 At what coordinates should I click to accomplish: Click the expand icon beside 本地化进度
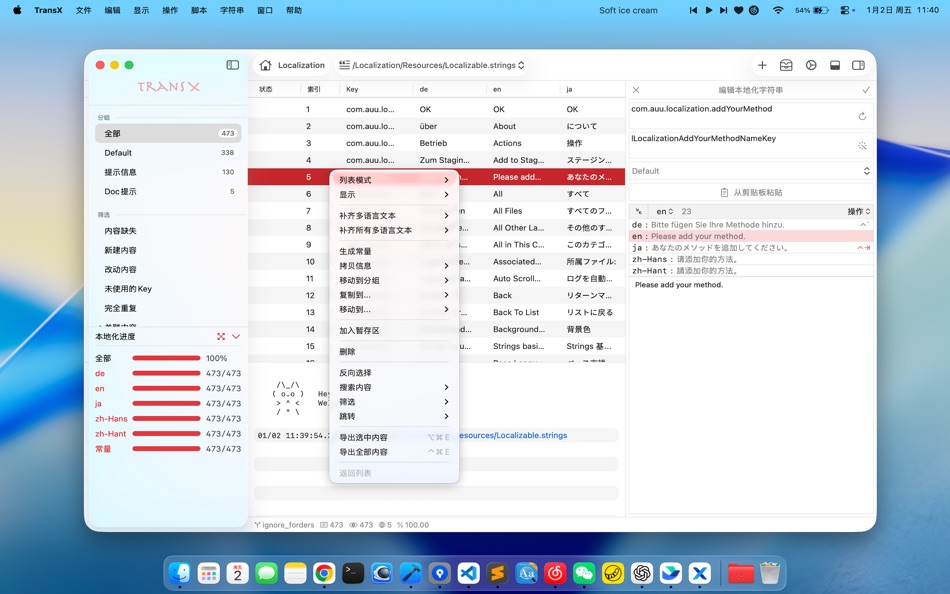point(221,336)
